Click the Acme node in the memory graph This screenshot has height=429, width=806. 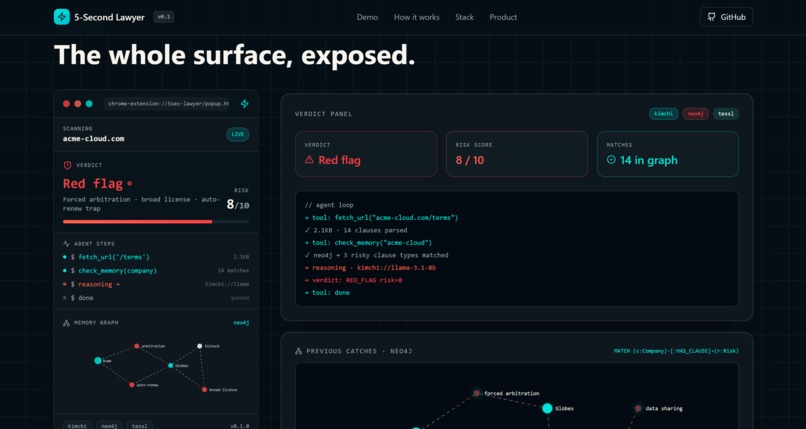[x=98, y=361]
